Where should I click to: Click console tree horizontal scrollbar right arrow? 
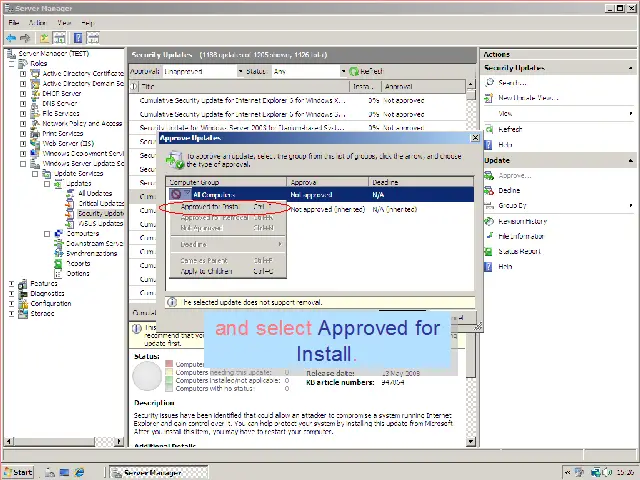[x=119, y=441]
